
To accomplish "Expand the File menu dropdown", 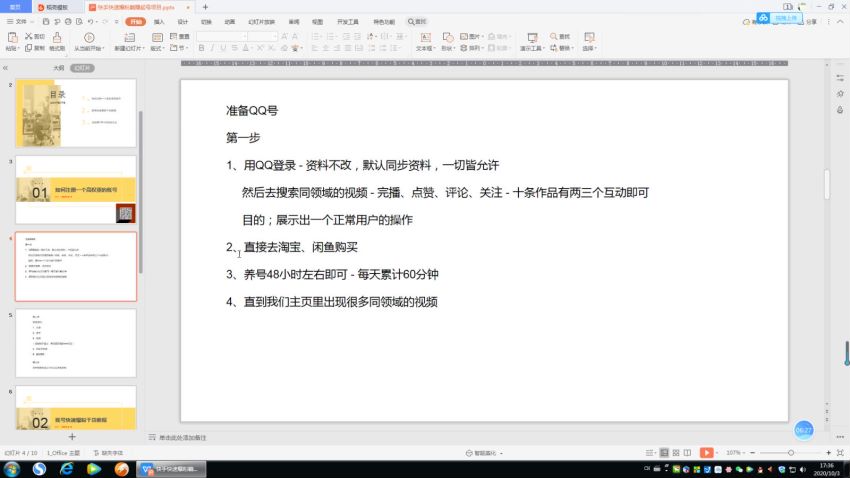I will (20, 22).
